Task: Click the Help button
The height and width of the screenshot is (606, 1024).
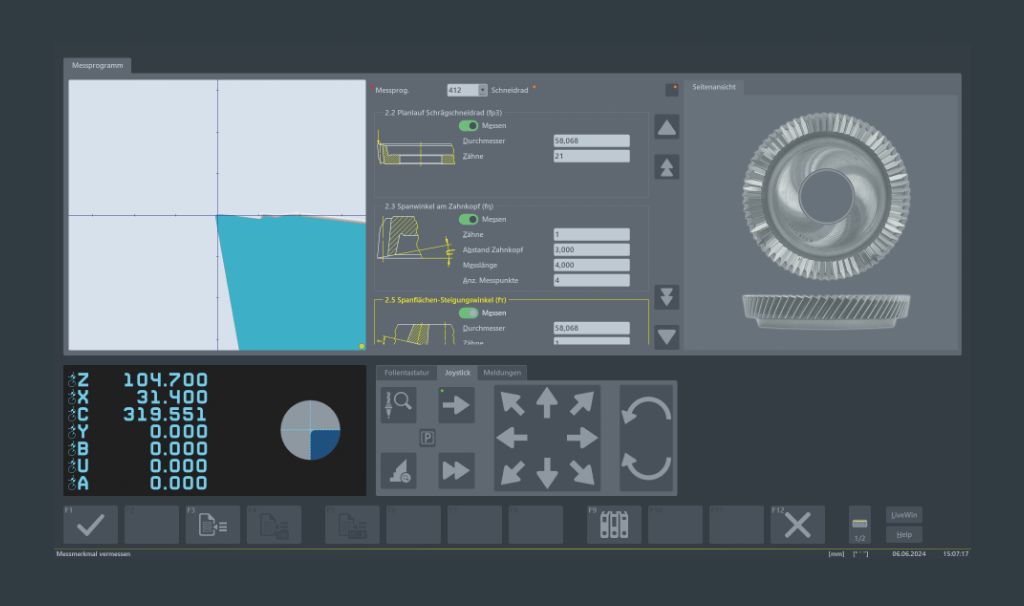Action: click(903, 535)
